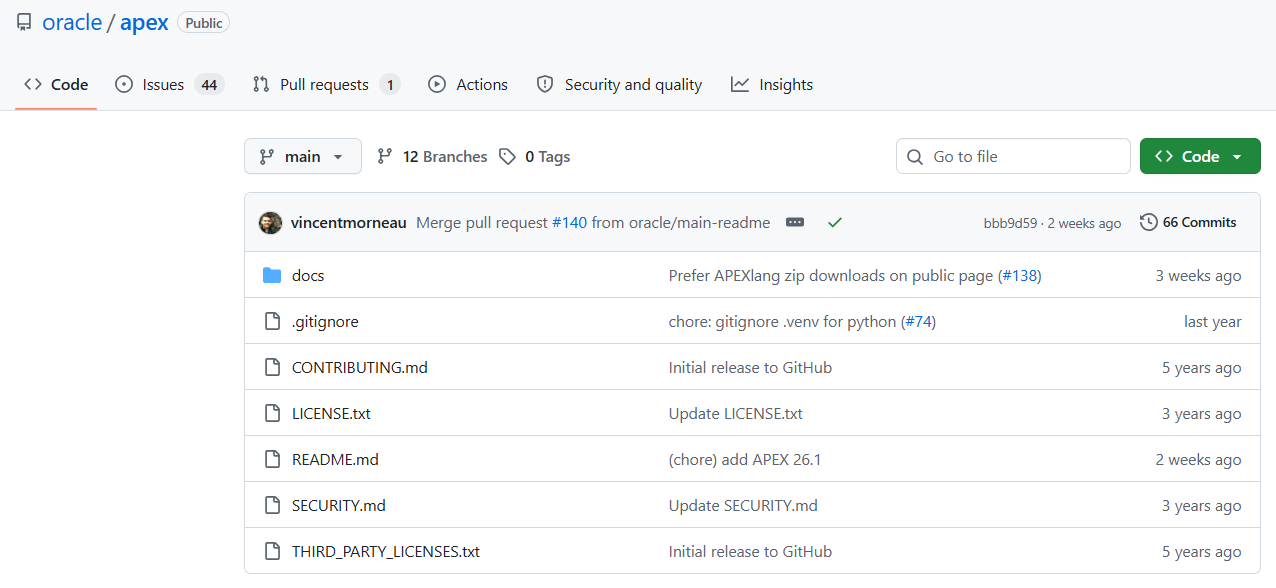
Task: Click the green check status icon
Action: [835, 223]
